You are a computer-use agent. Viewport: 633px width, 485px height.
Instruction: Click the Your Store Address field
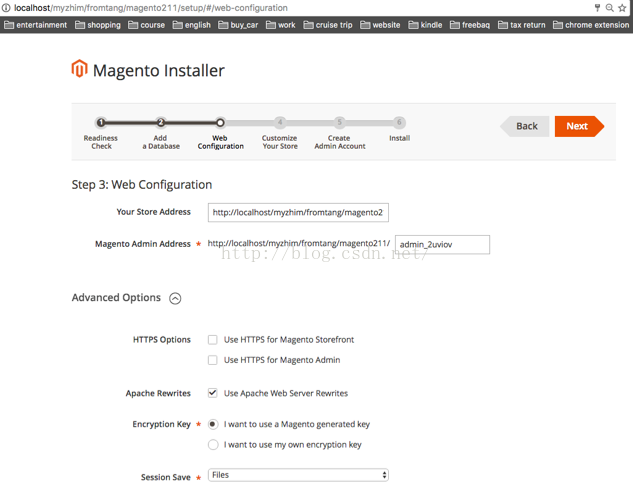[298, 212]
